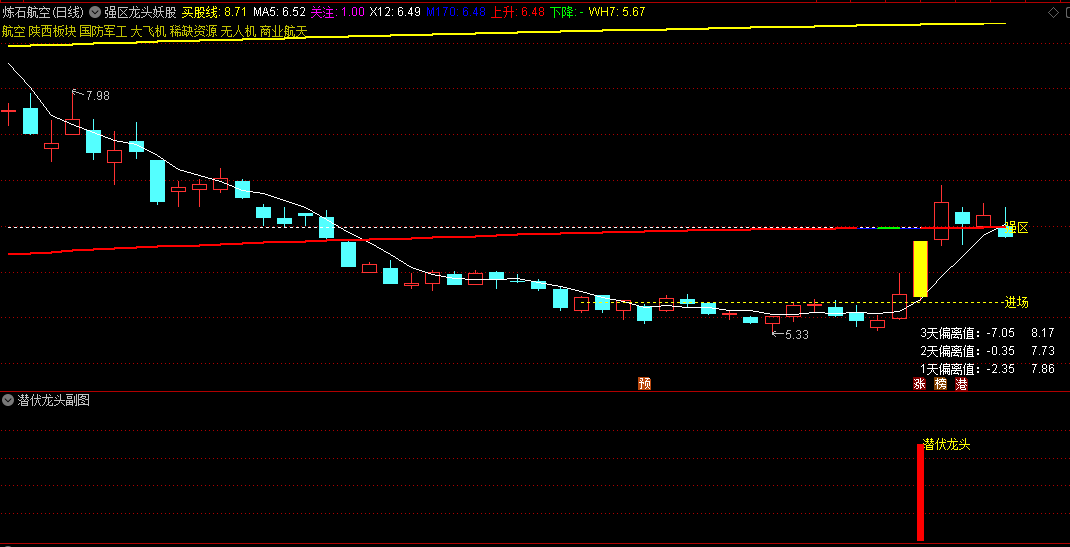Viewport: 1070px width, 547px height.
Task: Click the 潜伏龙头副图 sub-chart title
Action: [x=53, y=400]
